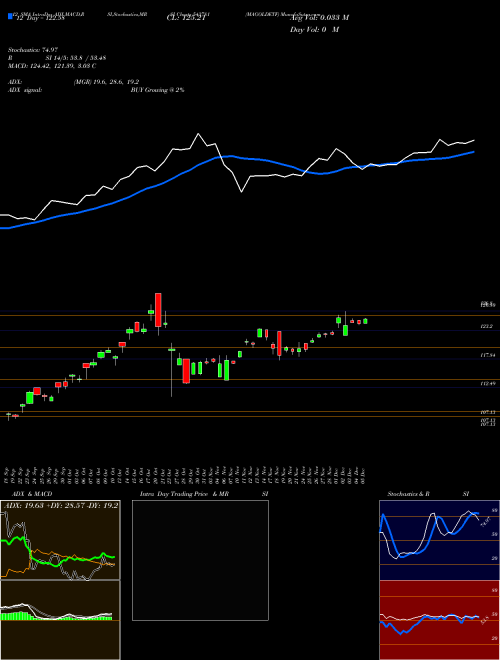Image resolution: width=500 pixels, height=660 pixels.
Task: Click the 'SI 14/5: 53.8 / 53.48' reading
Action: tap(76, 58)
